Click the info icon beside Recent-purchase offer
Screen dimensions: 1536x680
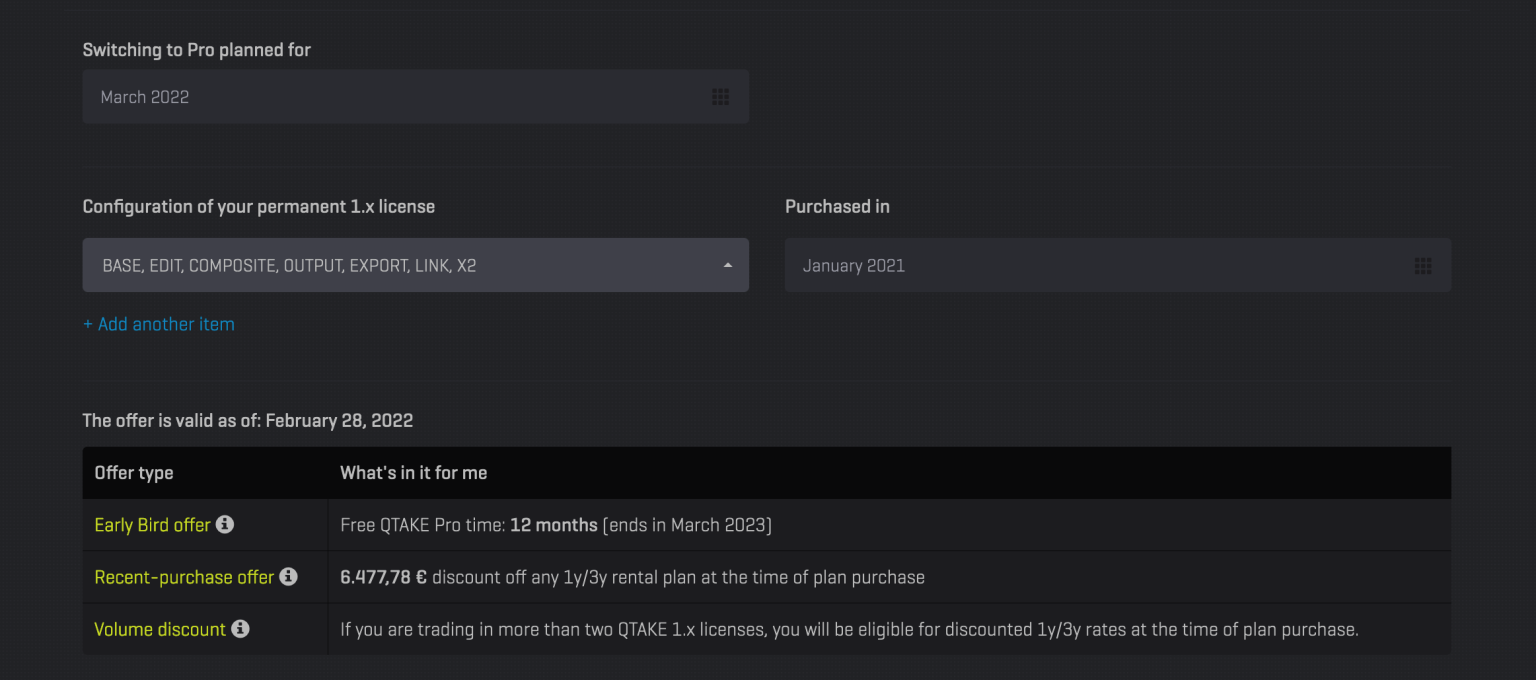(289, 577)
